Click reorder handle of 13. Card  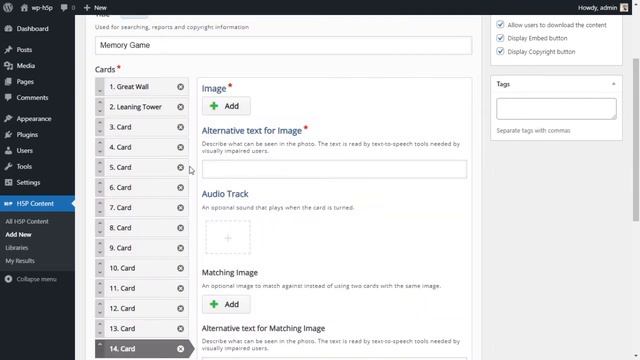point(100,329)
